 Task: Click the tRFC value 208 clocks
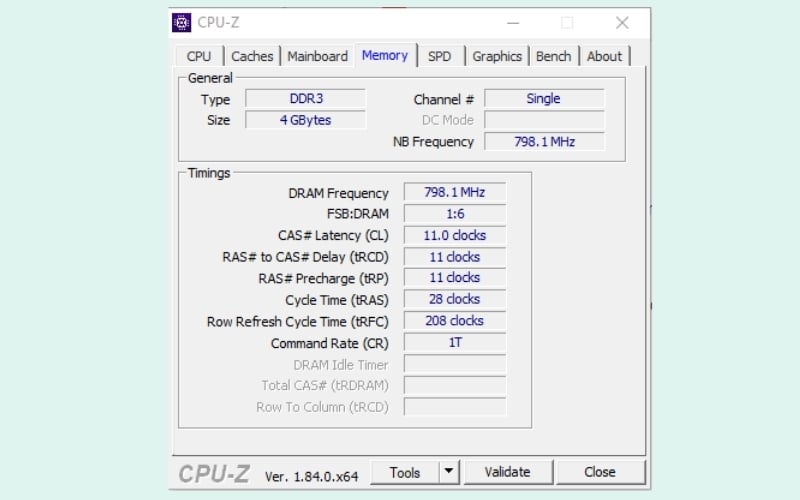pyautogui.click(x=455, y=320)
